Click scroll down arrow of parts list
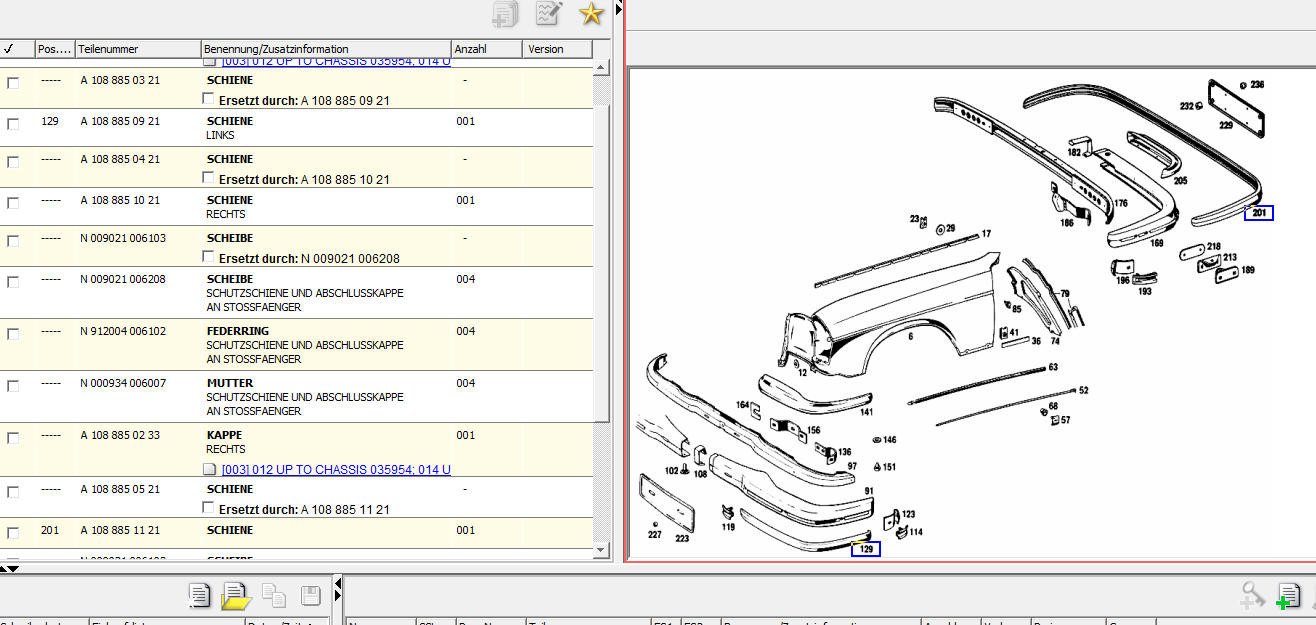Viewport: 1316px width, 625px height. click(601, 549)
